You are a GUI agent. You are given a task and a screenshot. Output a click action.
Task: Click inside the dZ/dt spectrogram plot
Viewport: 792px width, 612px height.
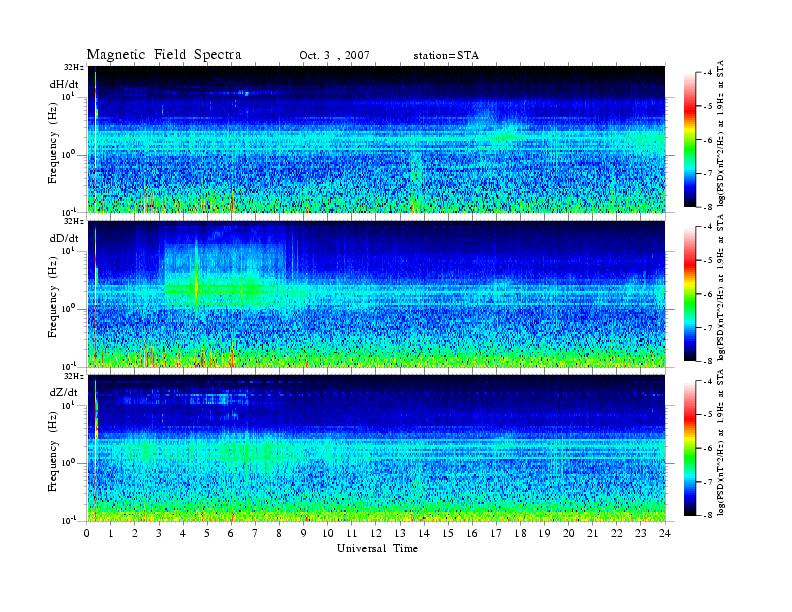376,448
